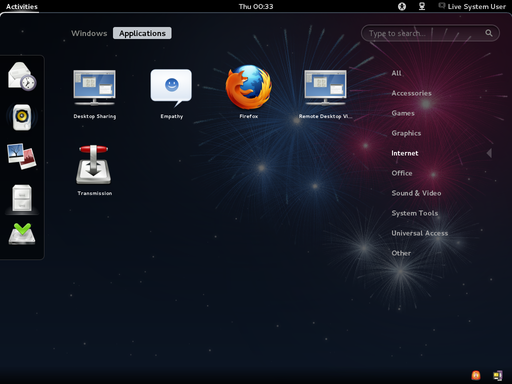512x384 pixels.
Task: Select the Internet category
Action: [x=405, y=153]
